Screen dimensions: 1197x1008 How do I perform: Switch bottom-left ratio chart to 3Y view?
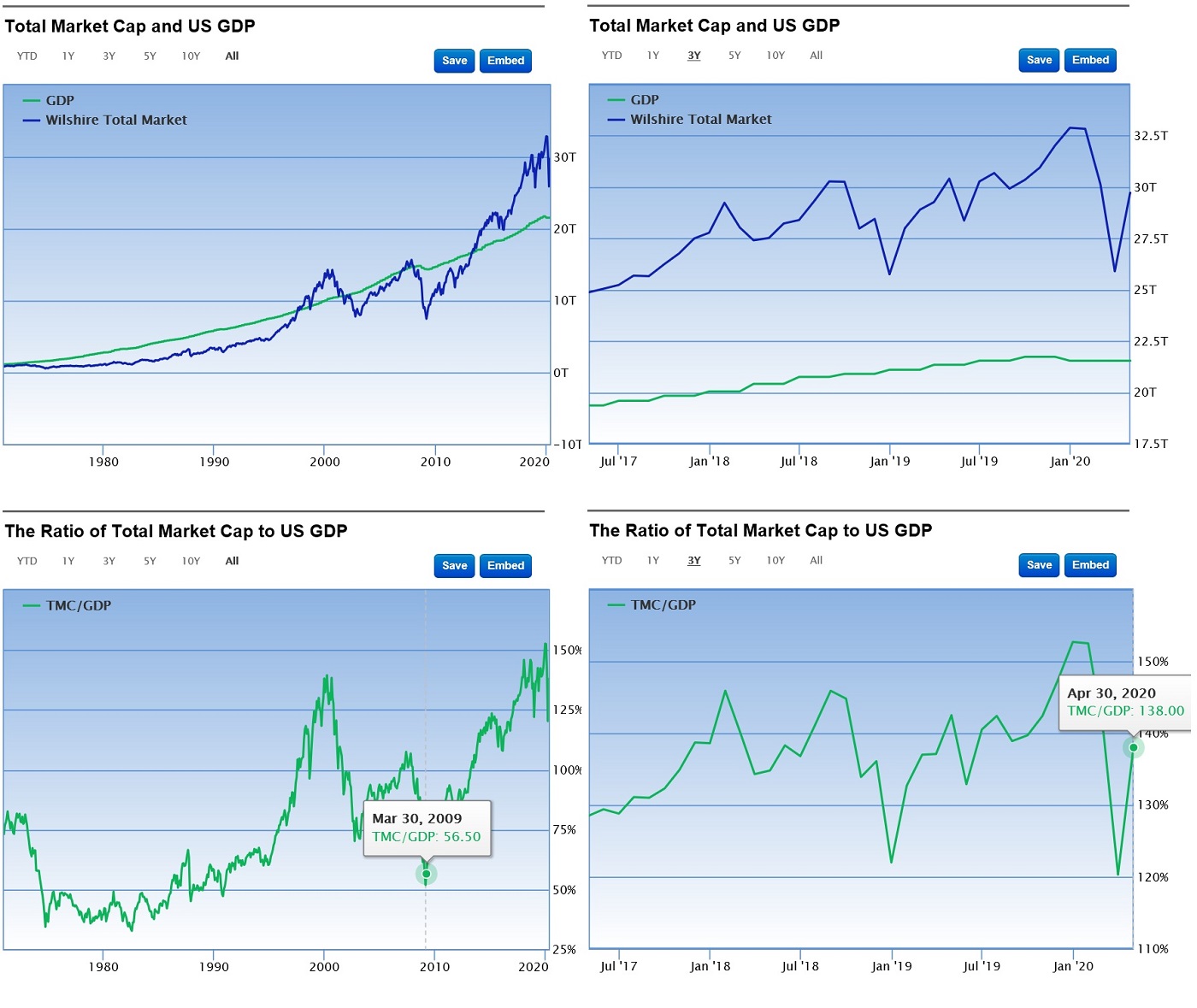pyautogui.click(x=109, y=561)
